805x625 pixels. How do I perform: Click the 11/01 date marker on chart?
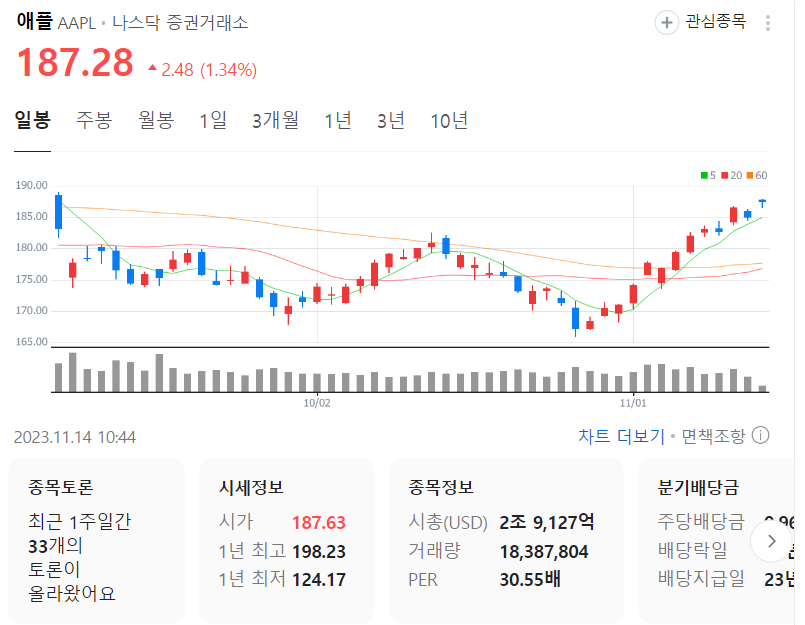(x=633, y=403)
